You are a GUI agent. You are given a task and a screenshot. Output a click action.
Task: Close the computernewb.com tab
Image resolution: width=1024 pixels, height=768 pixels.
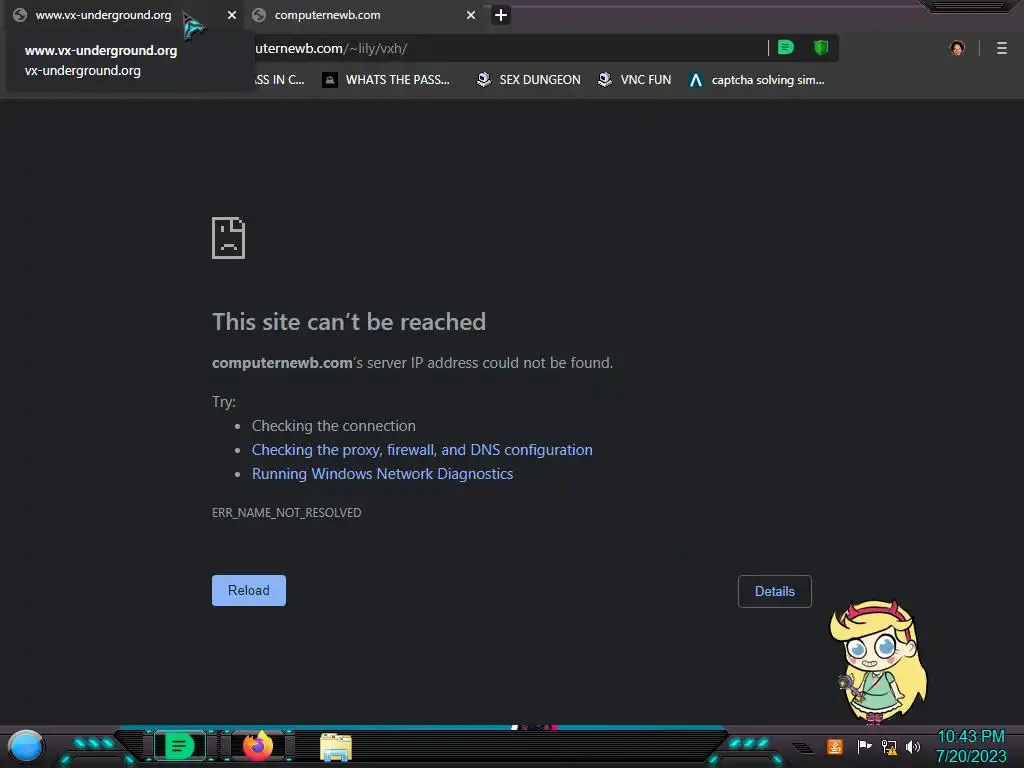(471, 15)
